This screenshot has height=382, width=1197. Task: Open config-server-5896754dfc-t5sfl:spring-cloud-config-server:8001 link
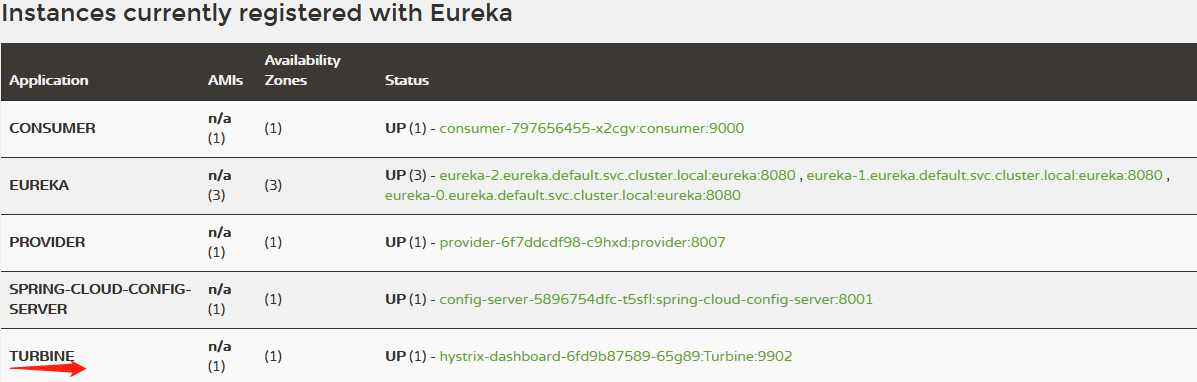point(656,299)
